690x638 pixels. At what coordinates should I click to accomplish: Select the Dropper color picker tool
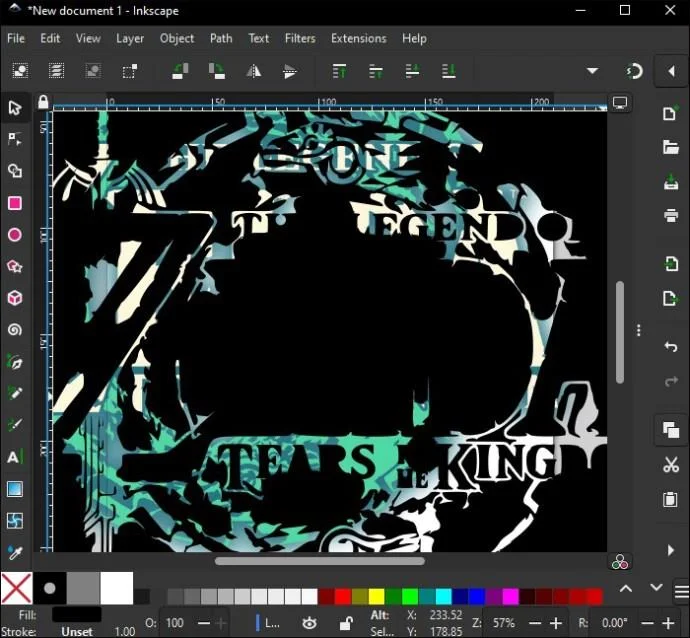click(x=15, y=553)
